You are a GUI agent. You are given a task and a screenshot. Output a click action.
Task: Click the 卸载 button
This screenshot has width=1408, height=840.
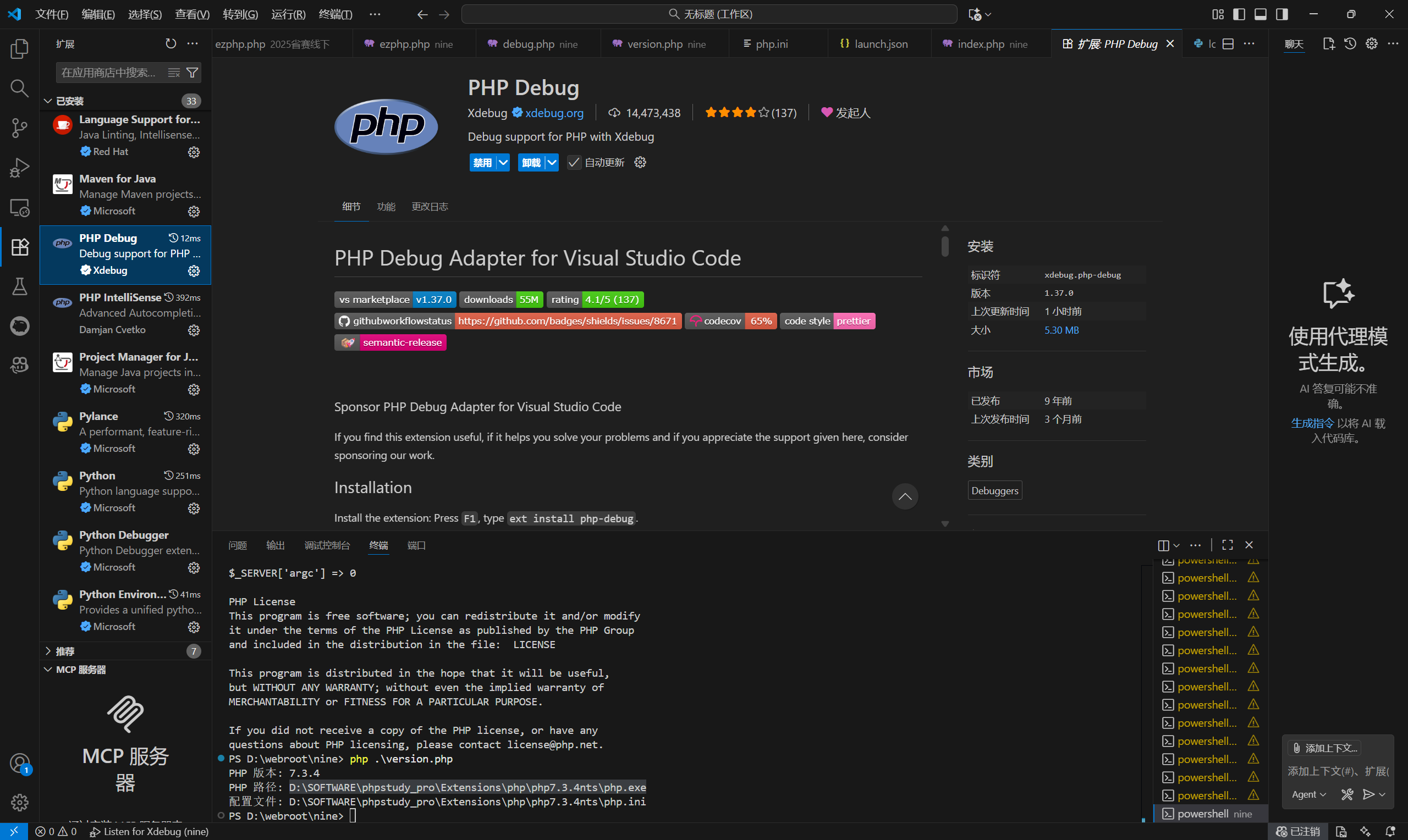pos(531,163)
